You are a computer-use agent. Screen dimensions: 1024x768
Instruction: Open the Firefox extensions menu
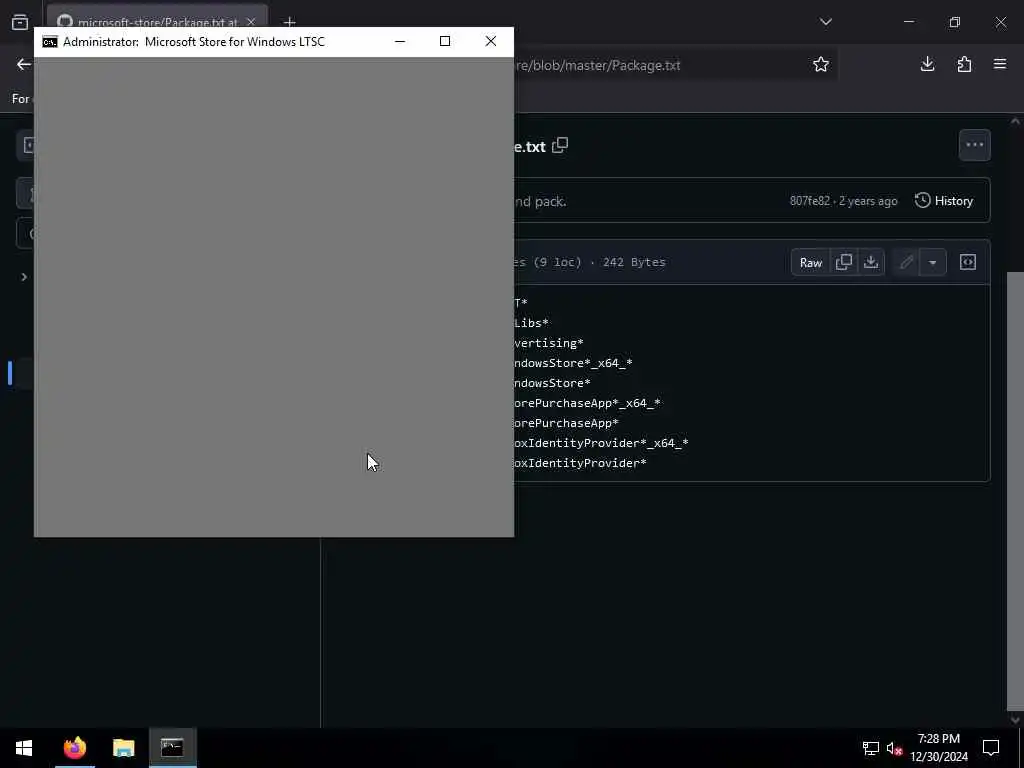tap(964, 64)
